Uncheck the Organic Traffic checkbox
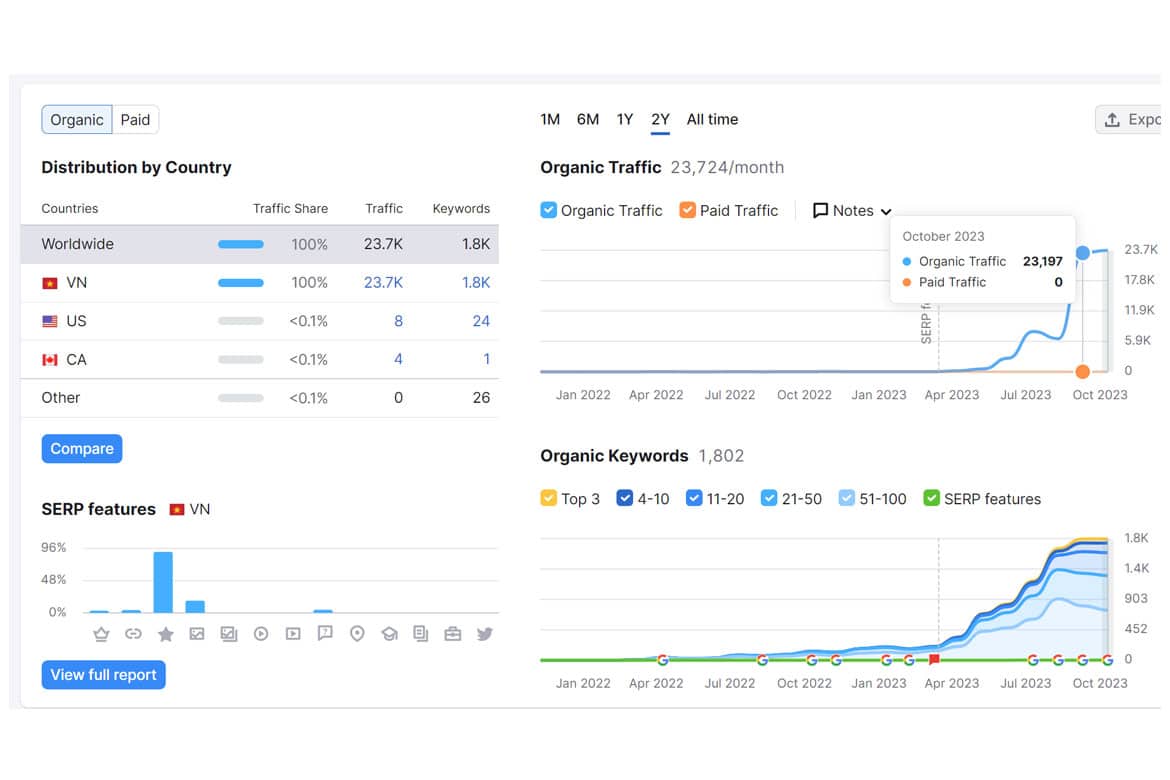Viewport: 1170px width, 780px height. pyautogui.click(x=548, y=210)
